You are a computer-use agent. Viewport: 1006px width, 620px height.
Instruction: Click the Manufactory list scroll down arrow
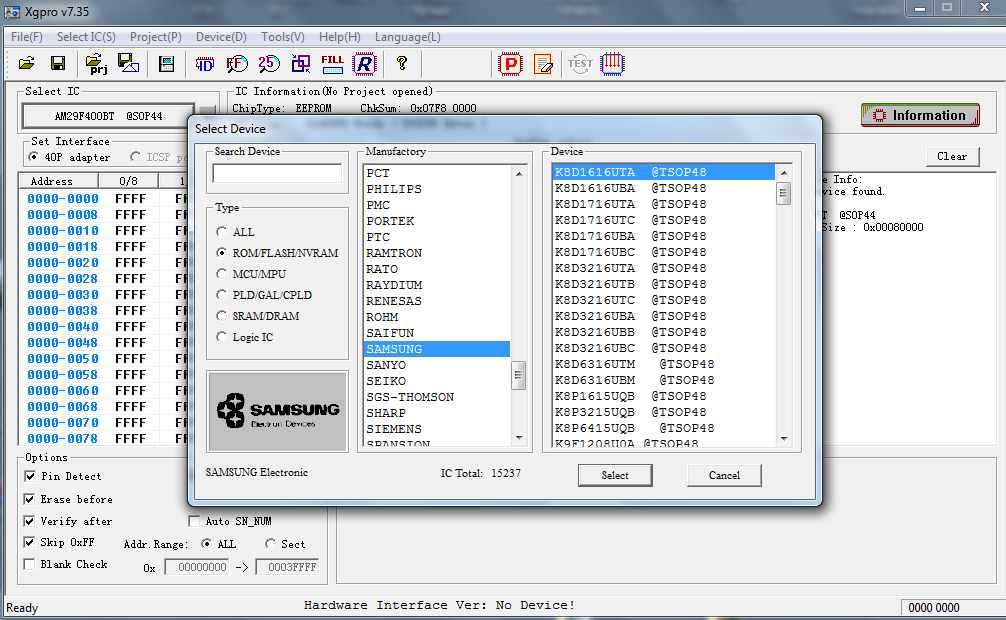click(x=519, y=438)
